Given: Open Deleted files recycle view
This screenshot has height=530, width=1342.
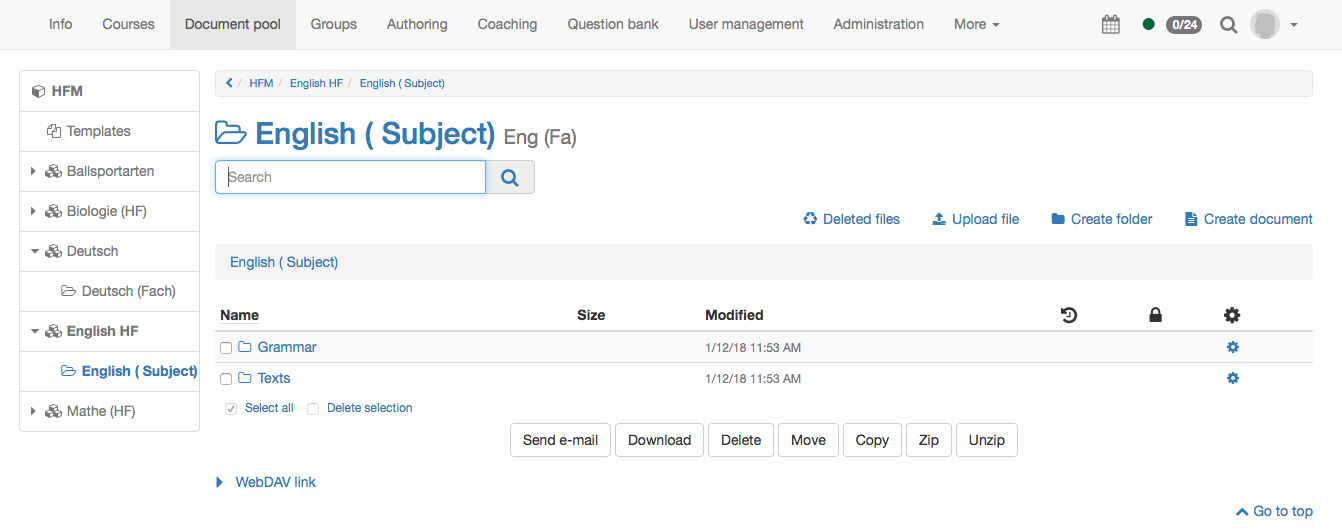Looking at the screenshot, I should click(851, 219).
